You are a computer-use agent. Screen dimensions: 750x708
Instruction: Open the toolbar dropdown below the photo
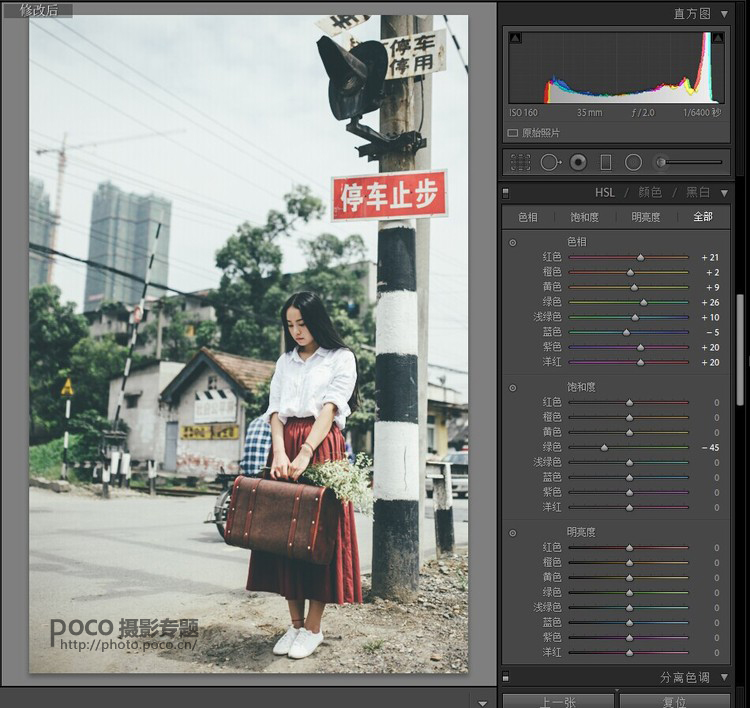tap(483, 703)
